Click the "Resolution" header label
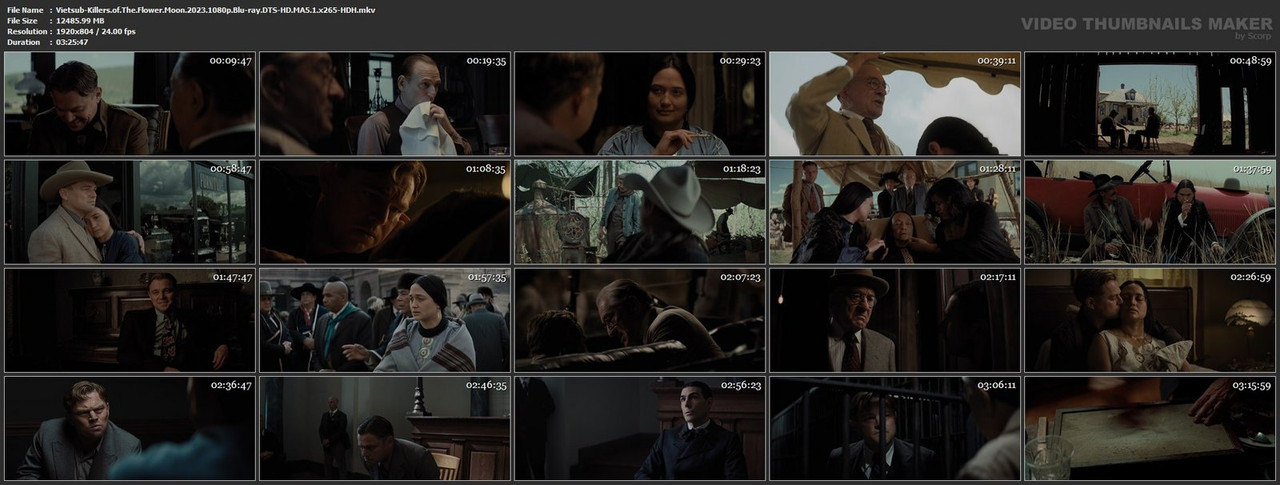 click(x=25, y=31)
